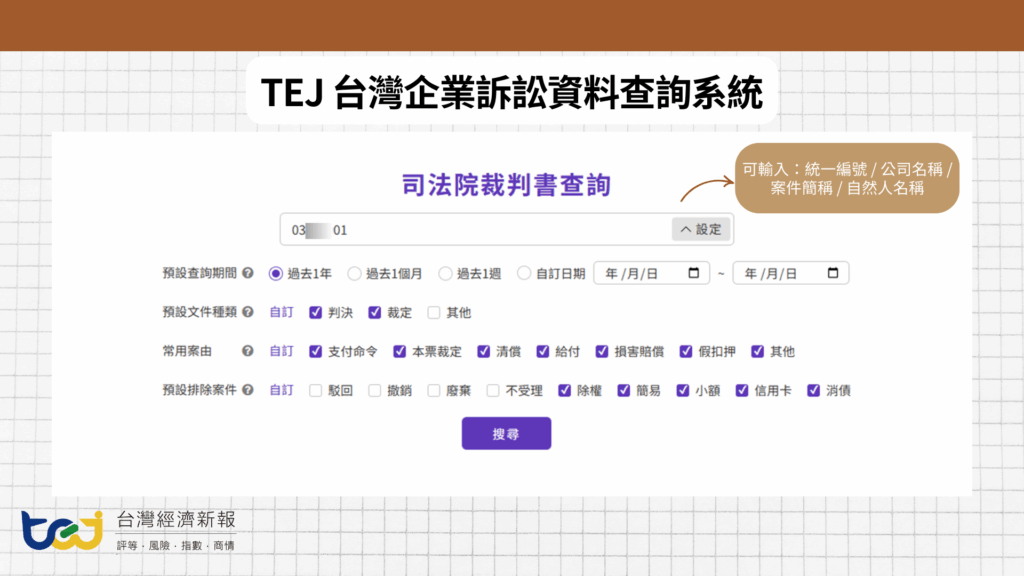Image resolution: width=1024 pixels, height=576 pixels.
Task: Collapse settings with the 設定 button
Action: point(701,230)
